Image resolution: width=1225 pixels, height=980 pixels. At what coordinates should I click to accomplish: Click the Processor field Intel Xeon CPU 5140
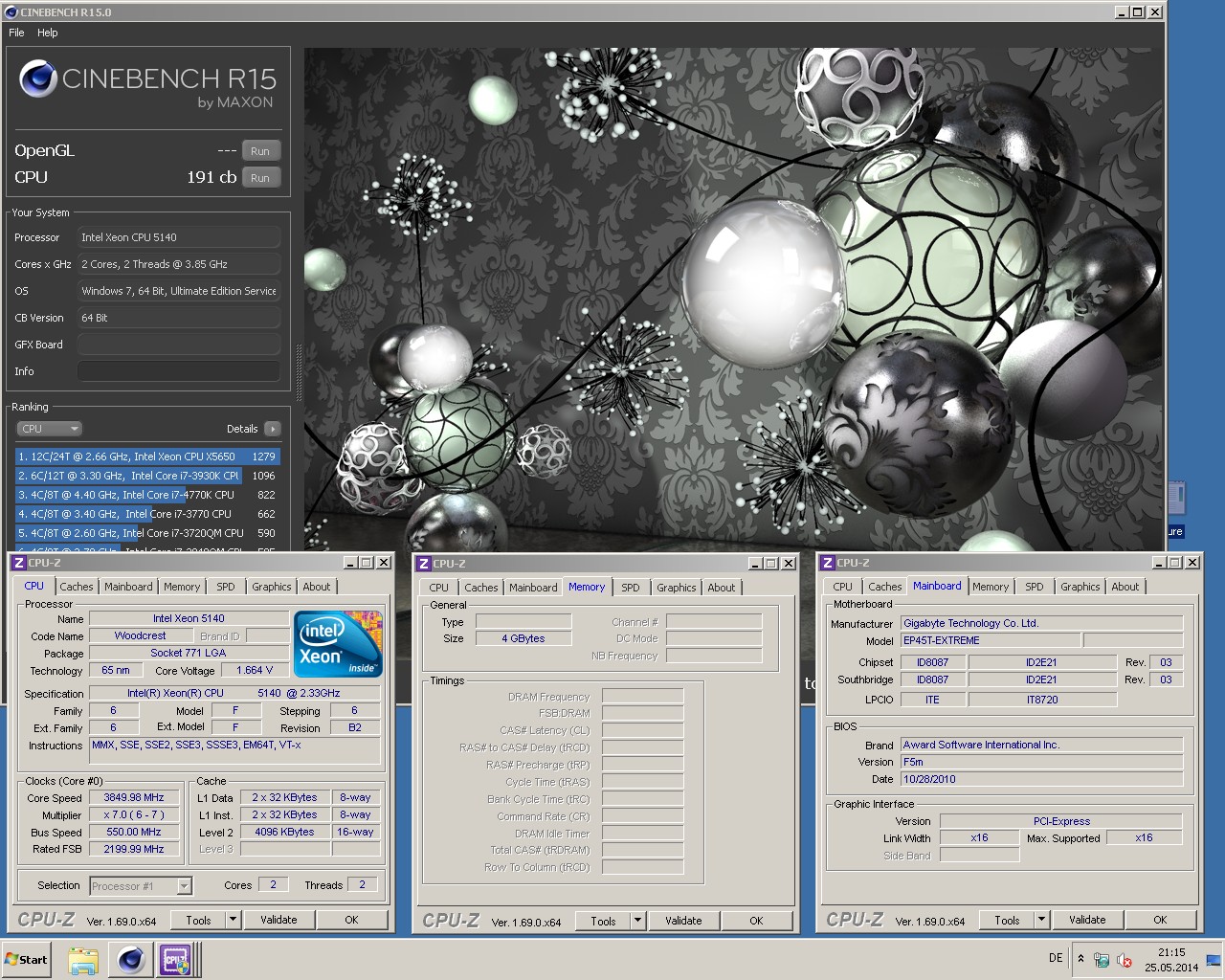click(179, 237)
